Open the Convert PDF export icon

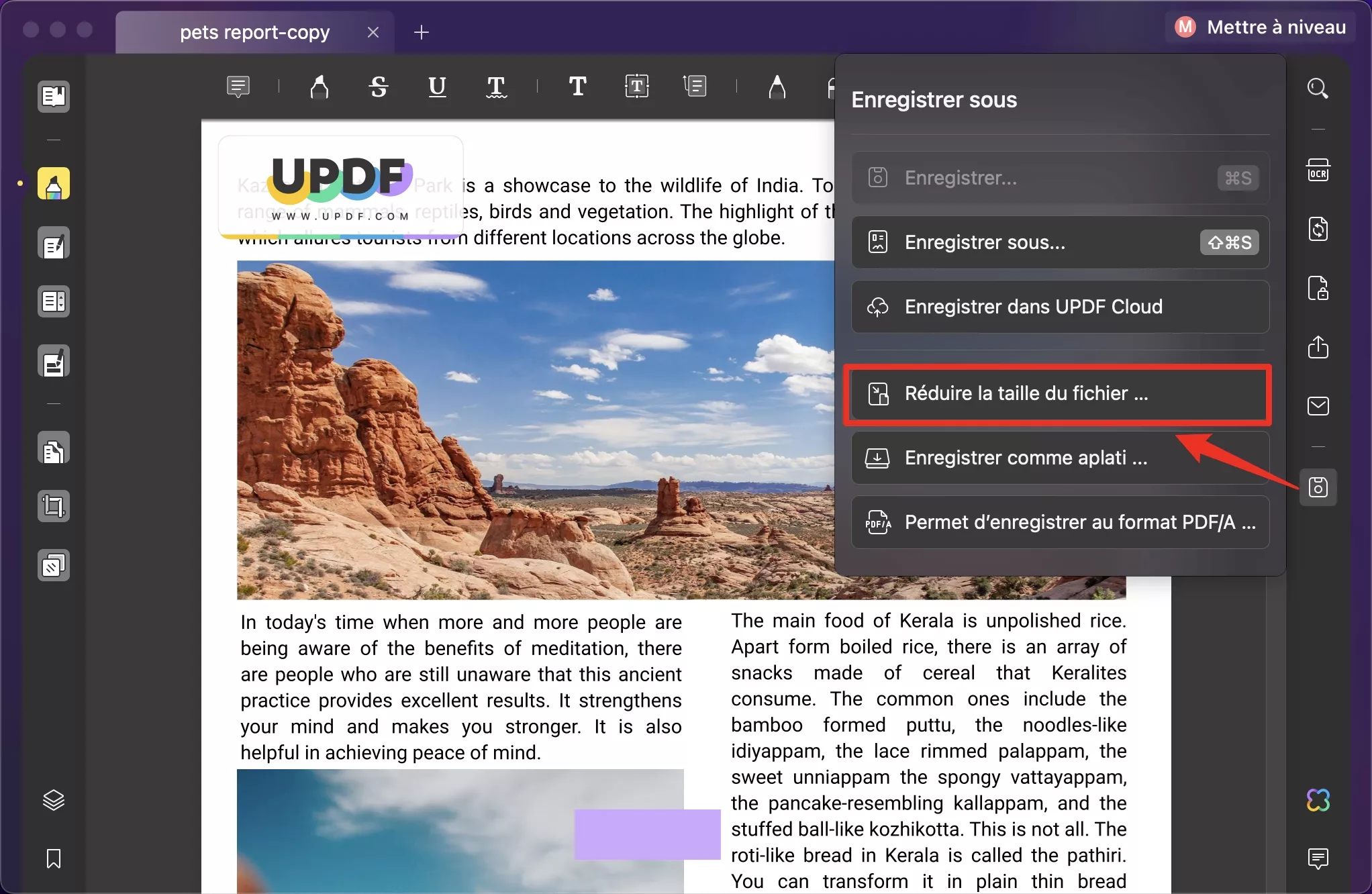click(x=1318, y=230)
